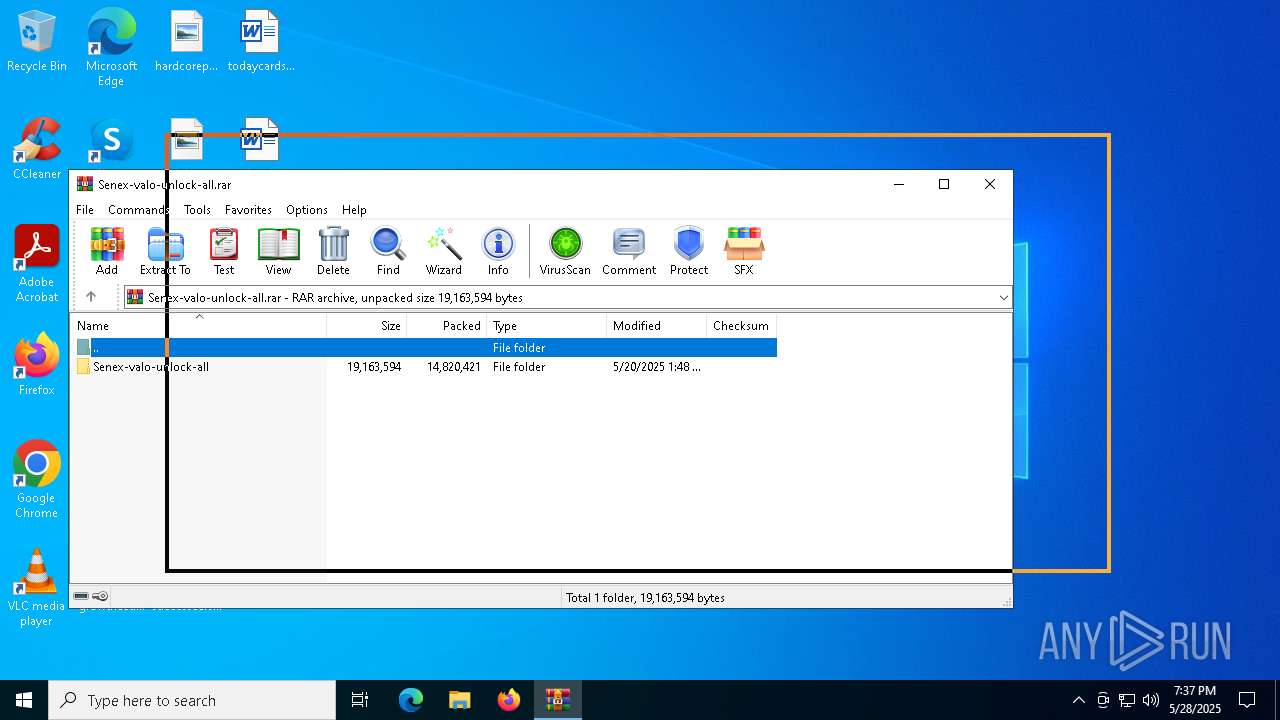1280x720 pixels.
Task: Open the Commands menu
Action: pos(138,210)
